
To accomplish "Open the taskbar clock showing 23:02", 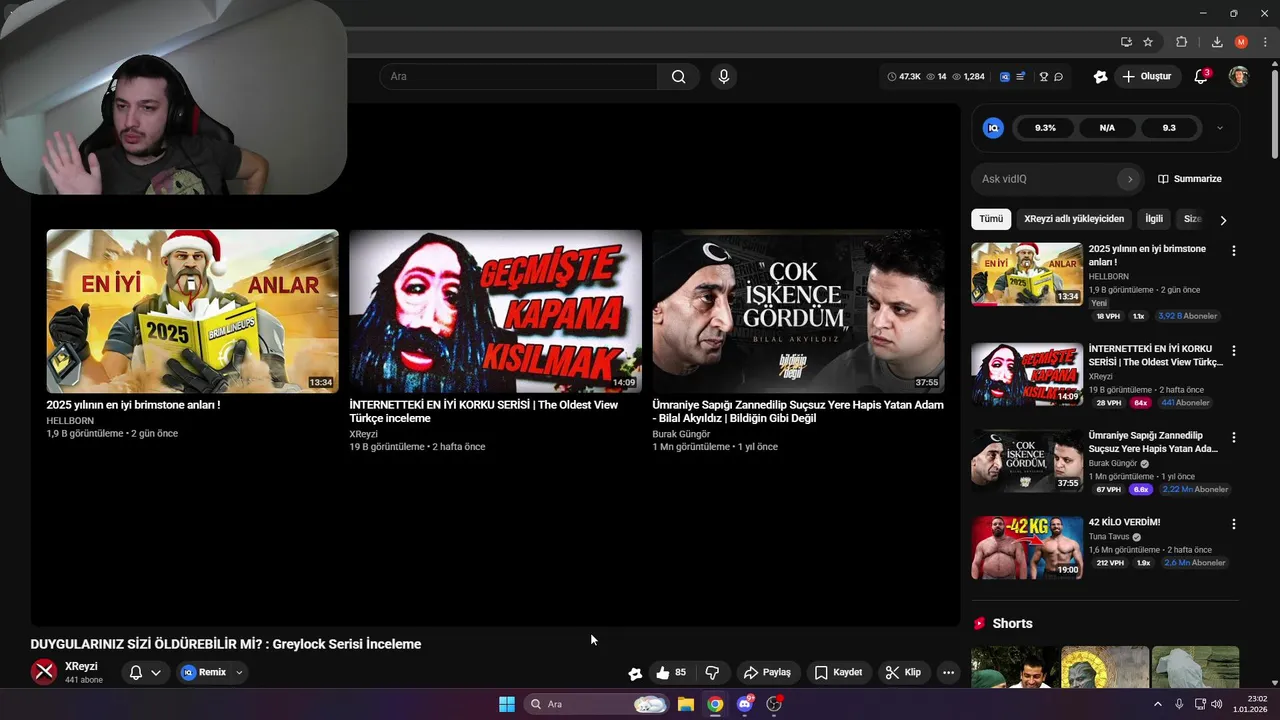I will (x=1250, y=704).
